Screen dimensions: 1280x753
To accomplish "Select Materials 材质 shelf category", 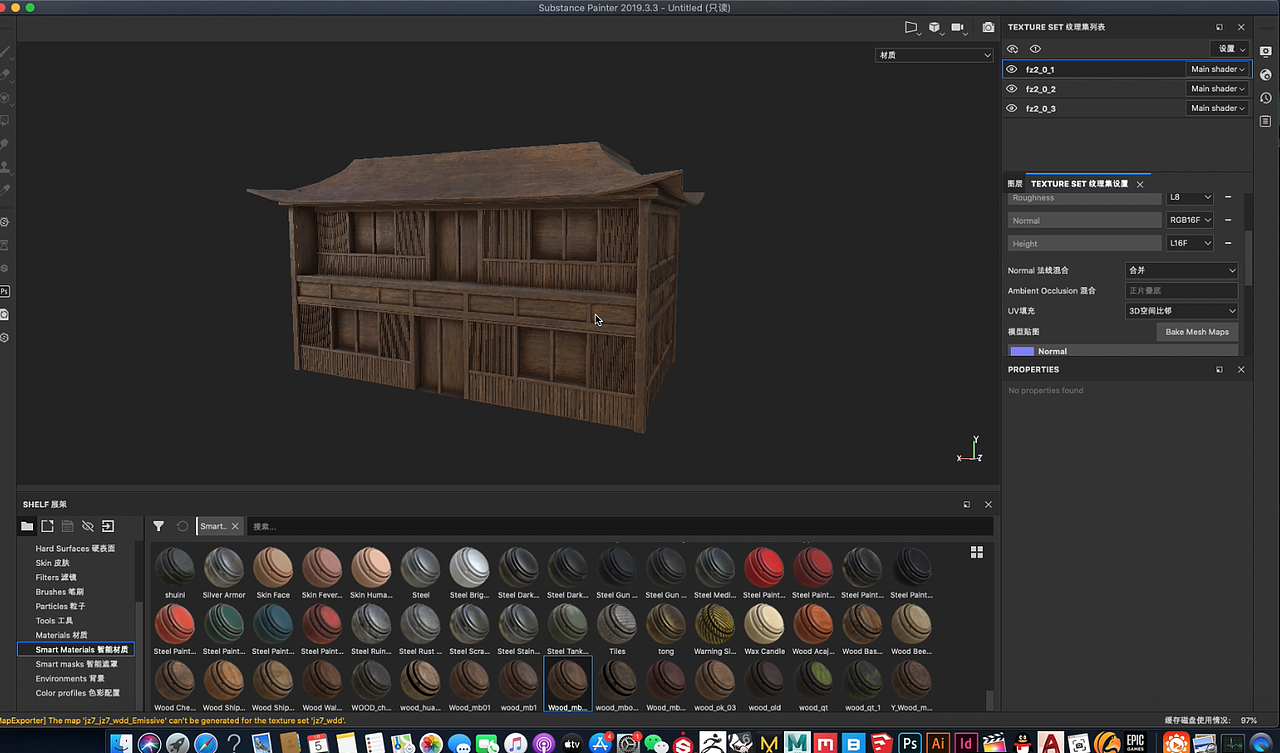I will [62, 635].
